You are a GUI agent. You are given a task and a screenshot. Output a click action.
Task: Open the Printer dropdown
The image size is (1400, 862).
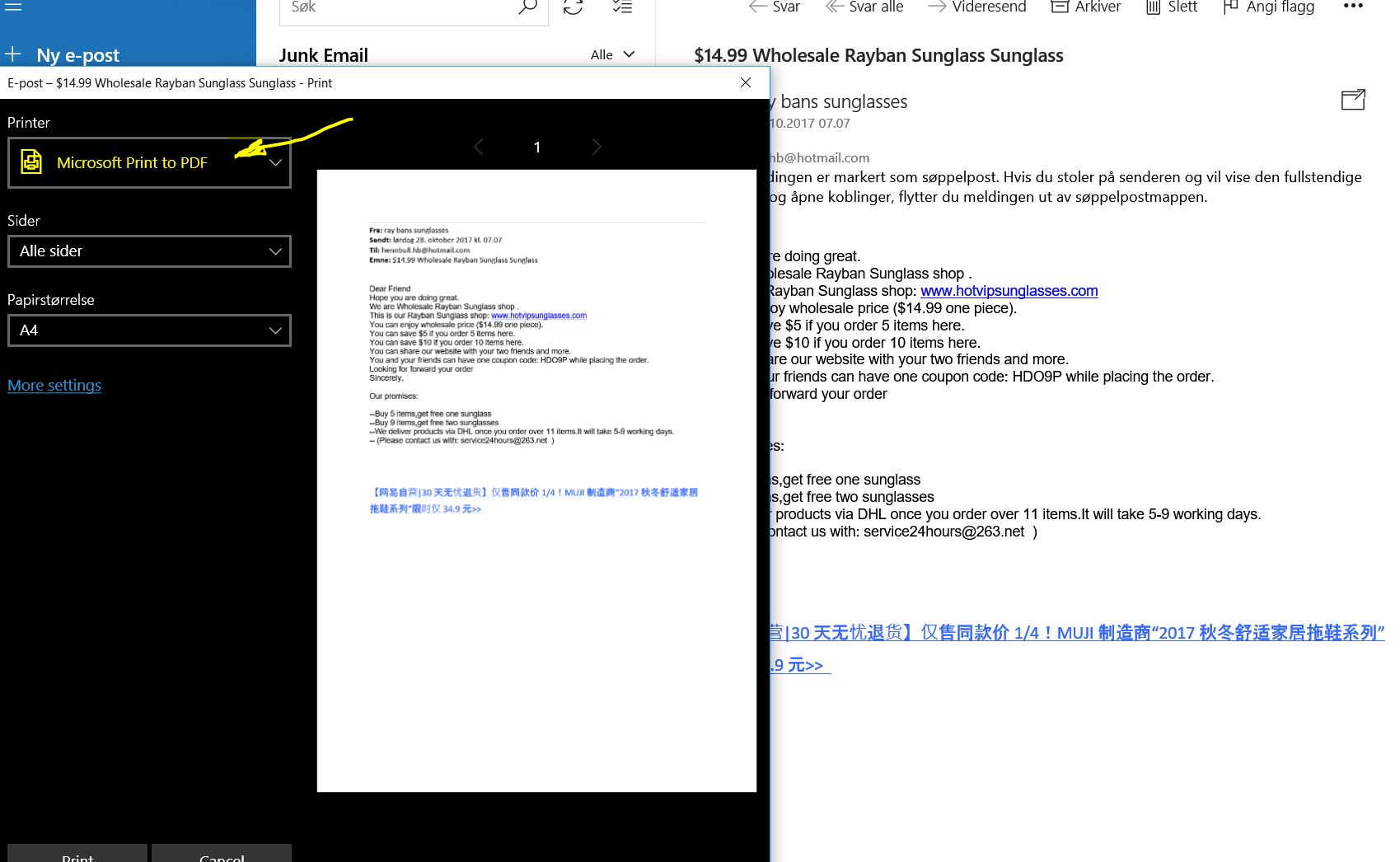click(x=149, y=162)
